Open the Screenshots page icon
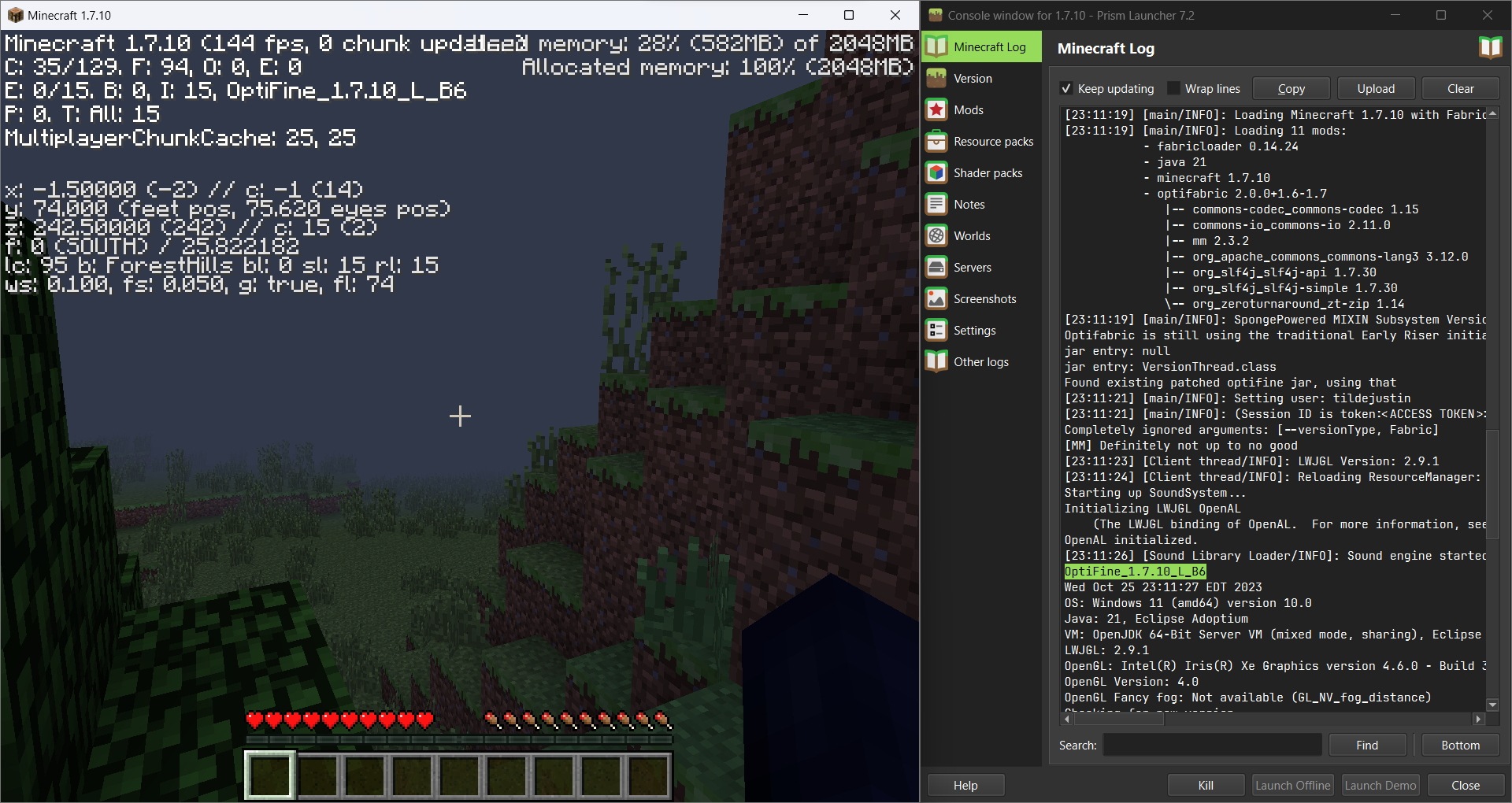The width and height of the screenshot is (1512, 803). [x=936, y=299]
